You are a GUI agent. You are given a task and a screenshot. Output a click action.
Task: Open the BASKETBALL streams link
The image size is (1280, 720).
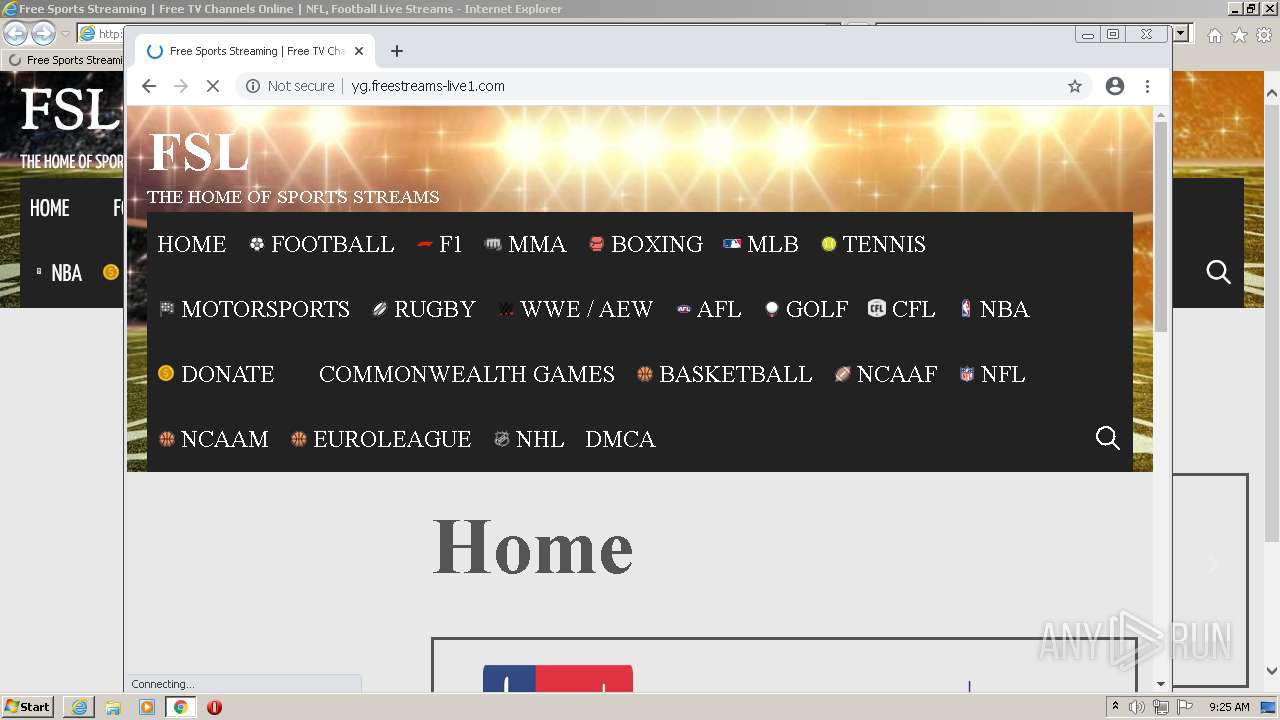pyautogui.click(x=725, y=374)
